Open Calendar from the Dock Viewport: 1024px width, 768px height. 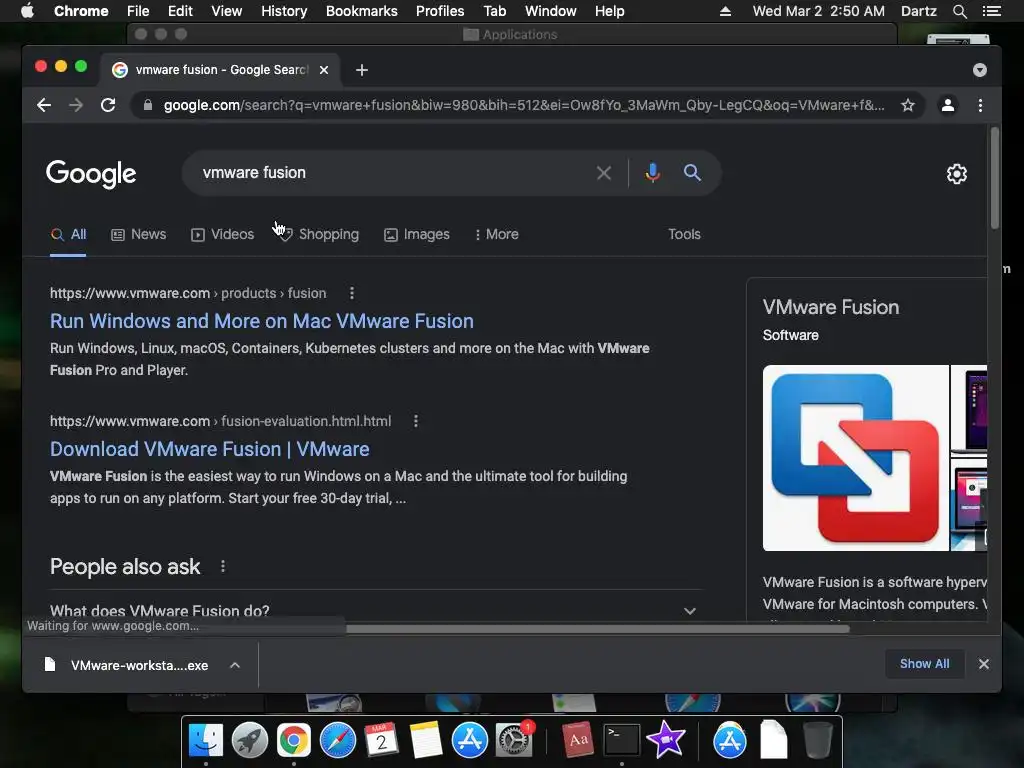(381, 740)
